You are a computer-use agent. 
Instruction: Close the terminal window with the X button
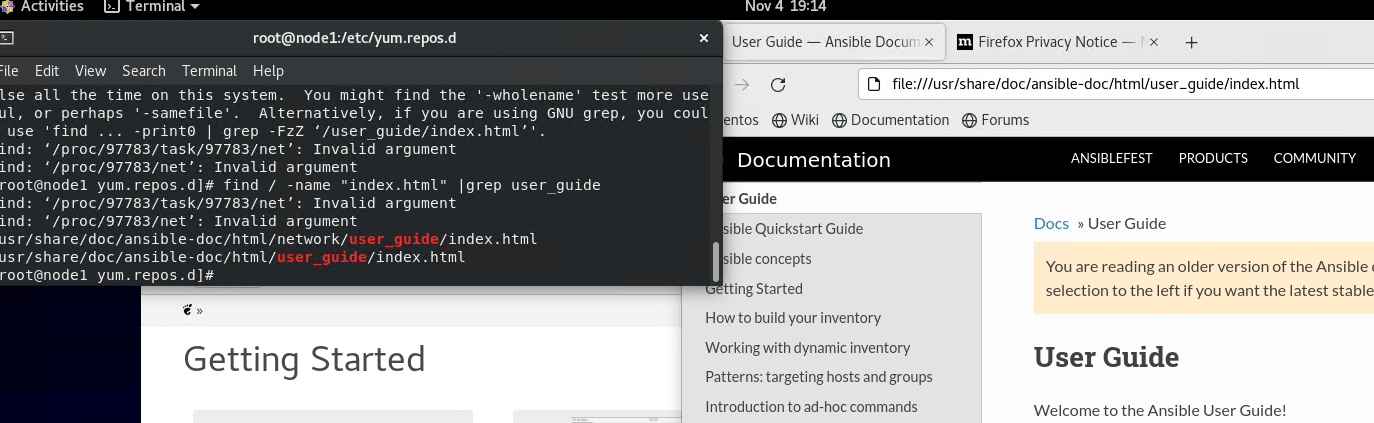pyautogui.click(x=703, y=38)
